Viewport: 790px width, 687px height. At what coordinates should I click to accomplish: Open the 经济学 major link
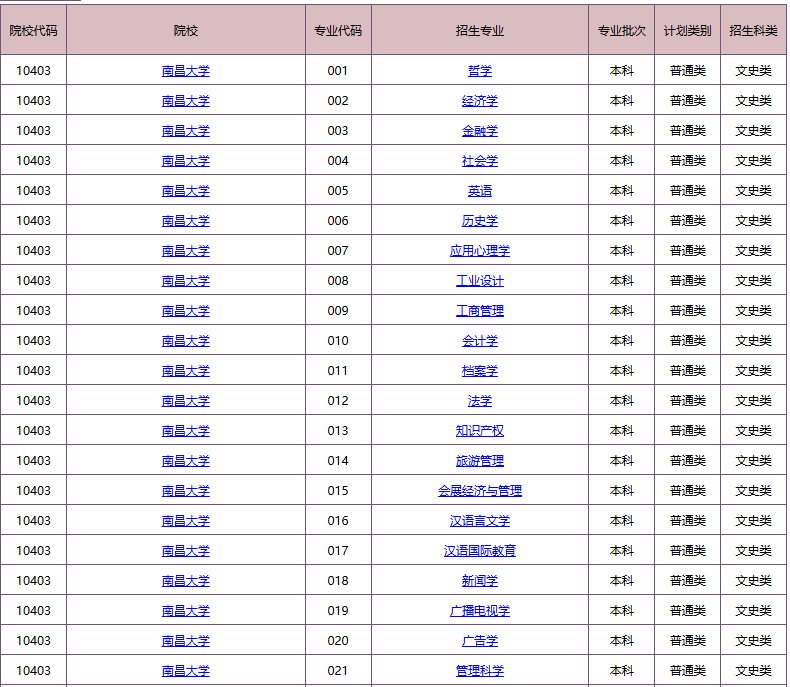coord(480,101)
